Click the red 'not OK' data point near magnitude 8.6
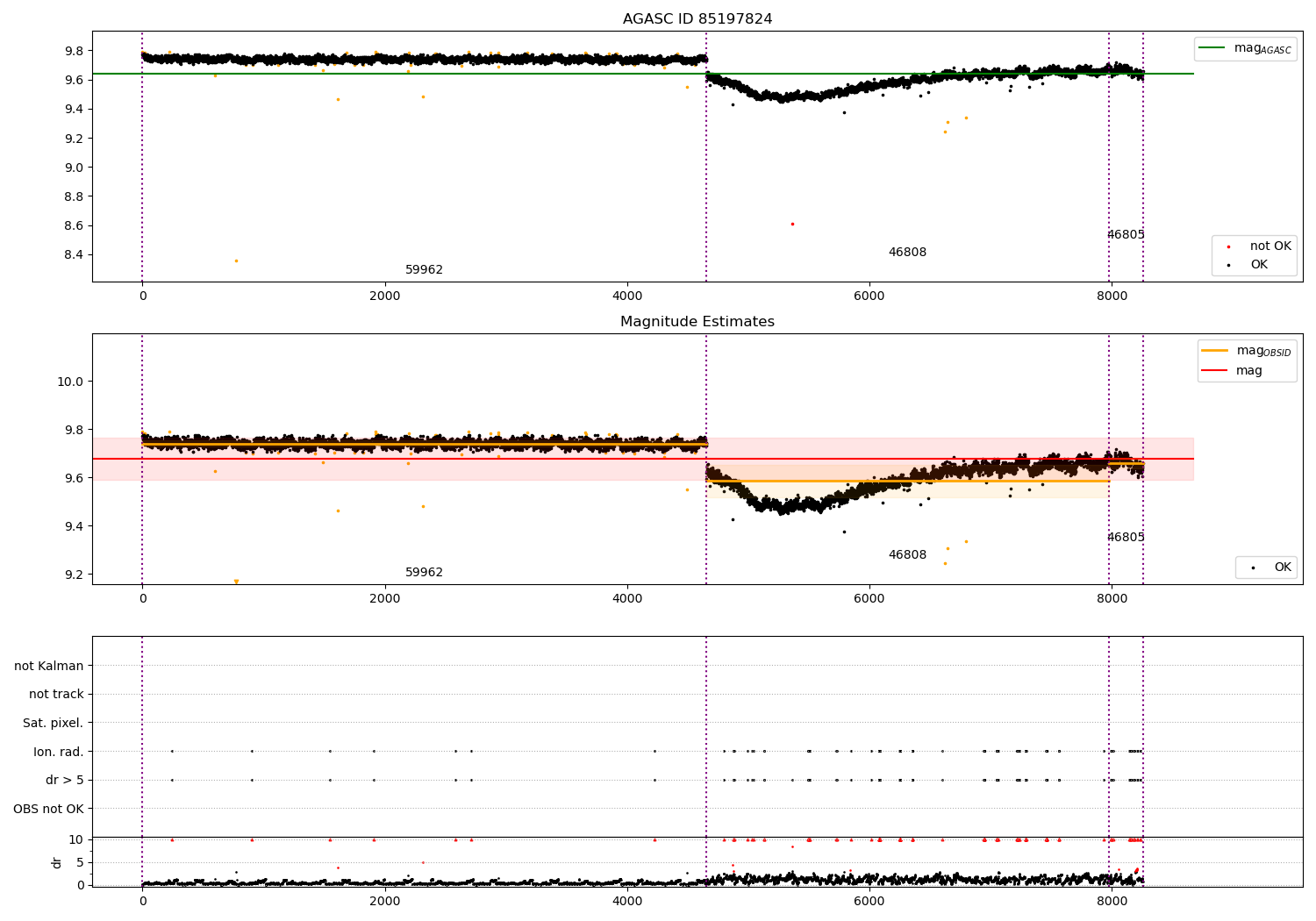The image size is (1316, 921). coord(792,224)
